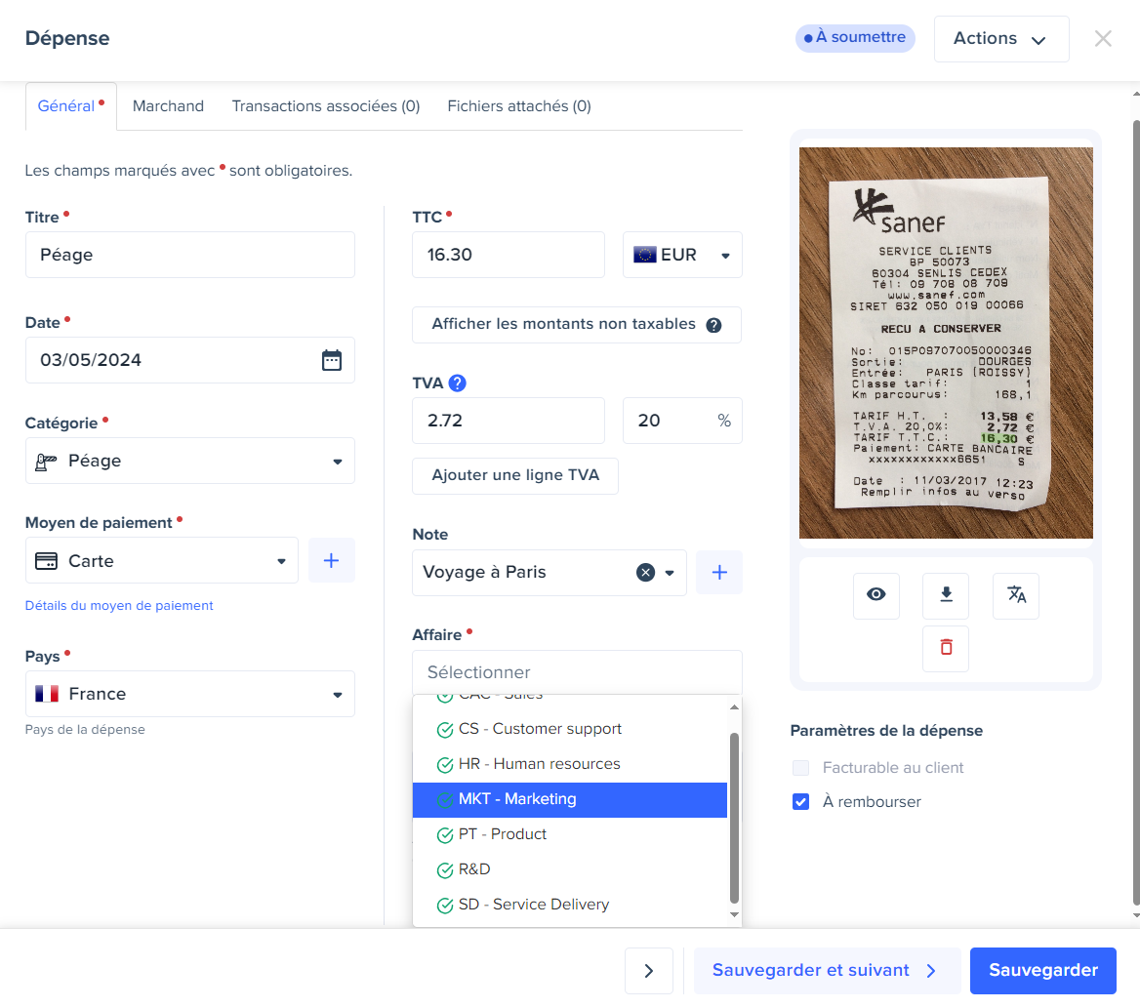Open the Actions dropdown menu

coord(1000,39)
